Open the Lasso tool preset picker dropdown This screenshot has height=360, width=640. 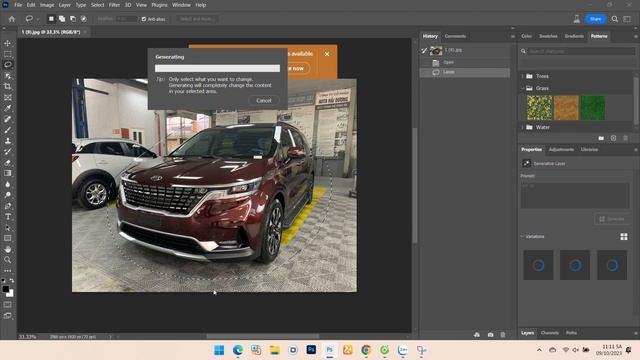(38, 19)
